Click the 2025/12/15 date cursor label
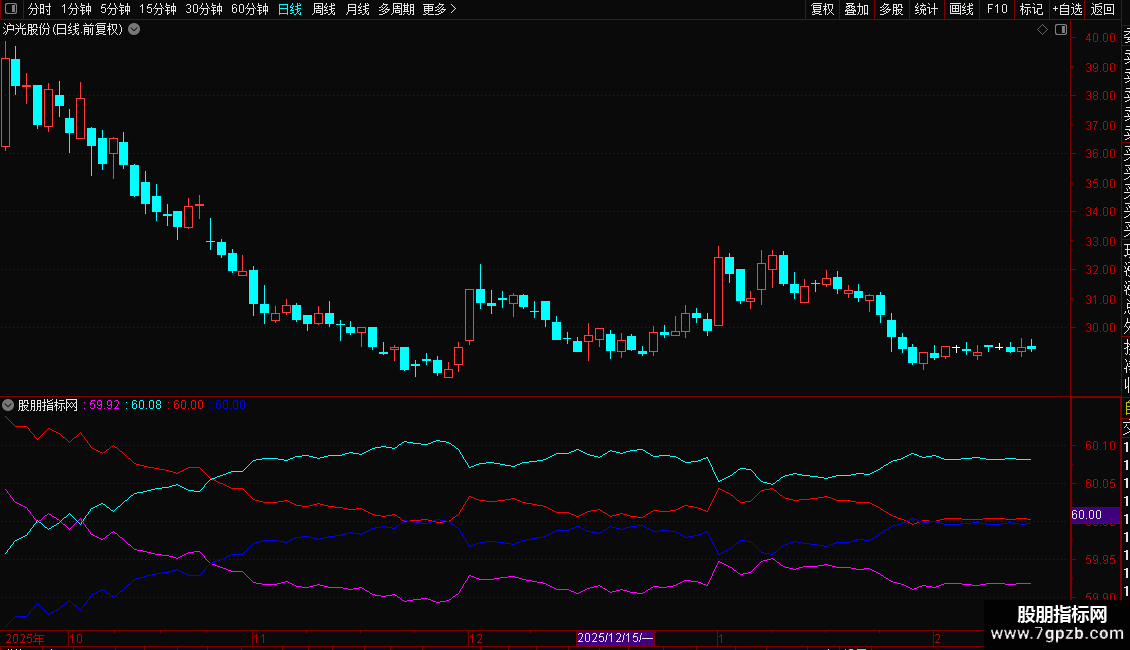Viewport: 1130px width, 650px height. [615, 638]
